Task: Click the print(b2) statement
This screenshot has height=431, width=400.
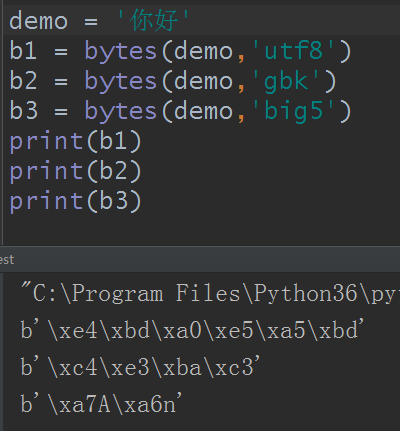Action: [x=76, y=171]
